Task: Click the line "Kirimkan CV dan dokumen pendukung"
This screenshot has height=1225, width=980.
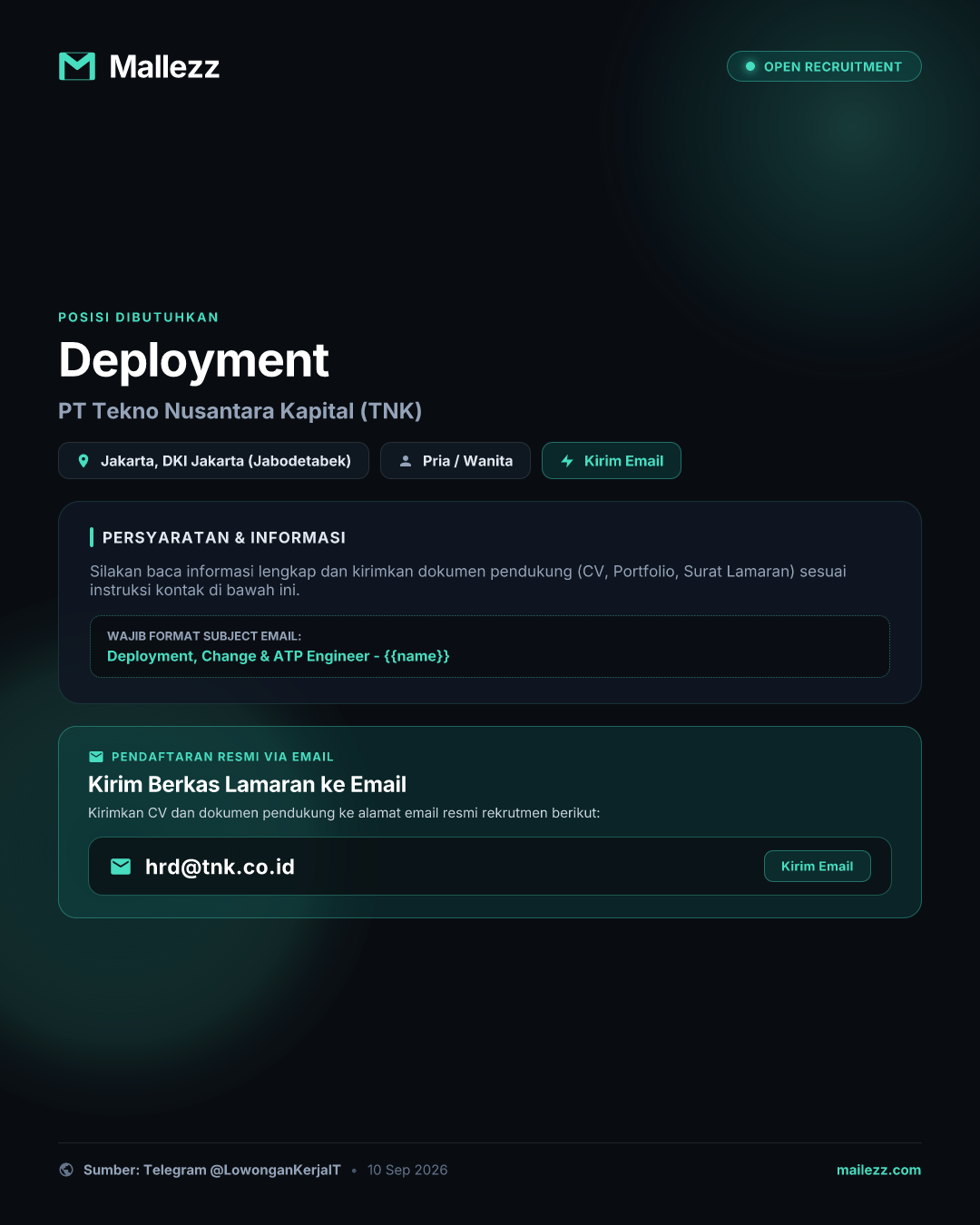Action: (344, 813)
